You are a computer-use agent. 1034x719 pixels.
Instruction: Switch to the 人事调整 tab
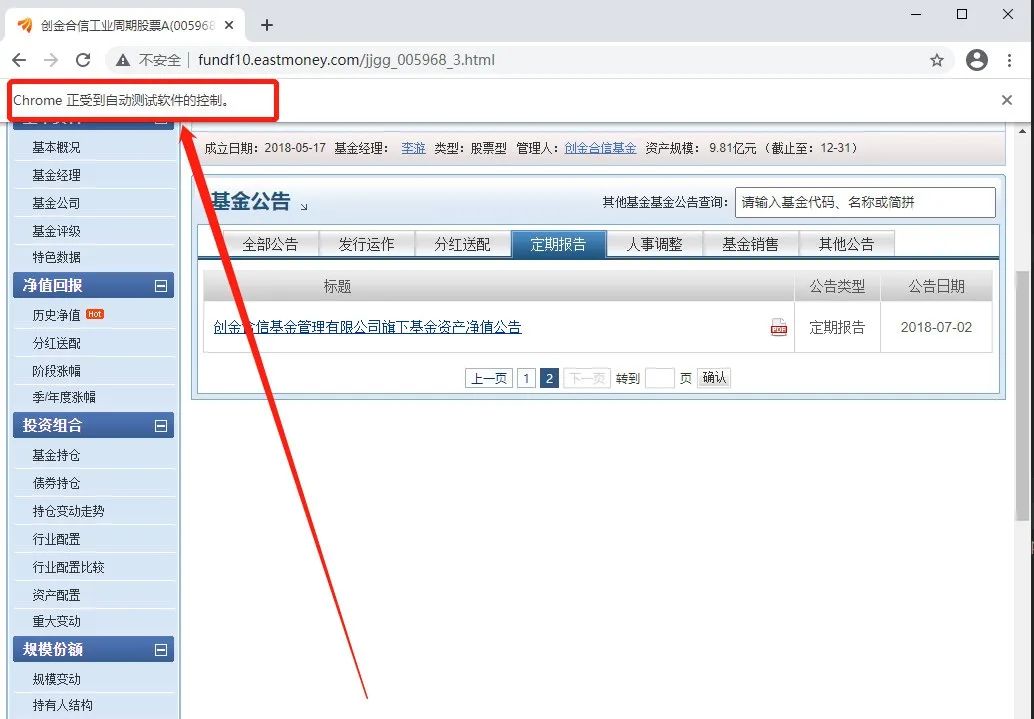click(x=655, y=243)
